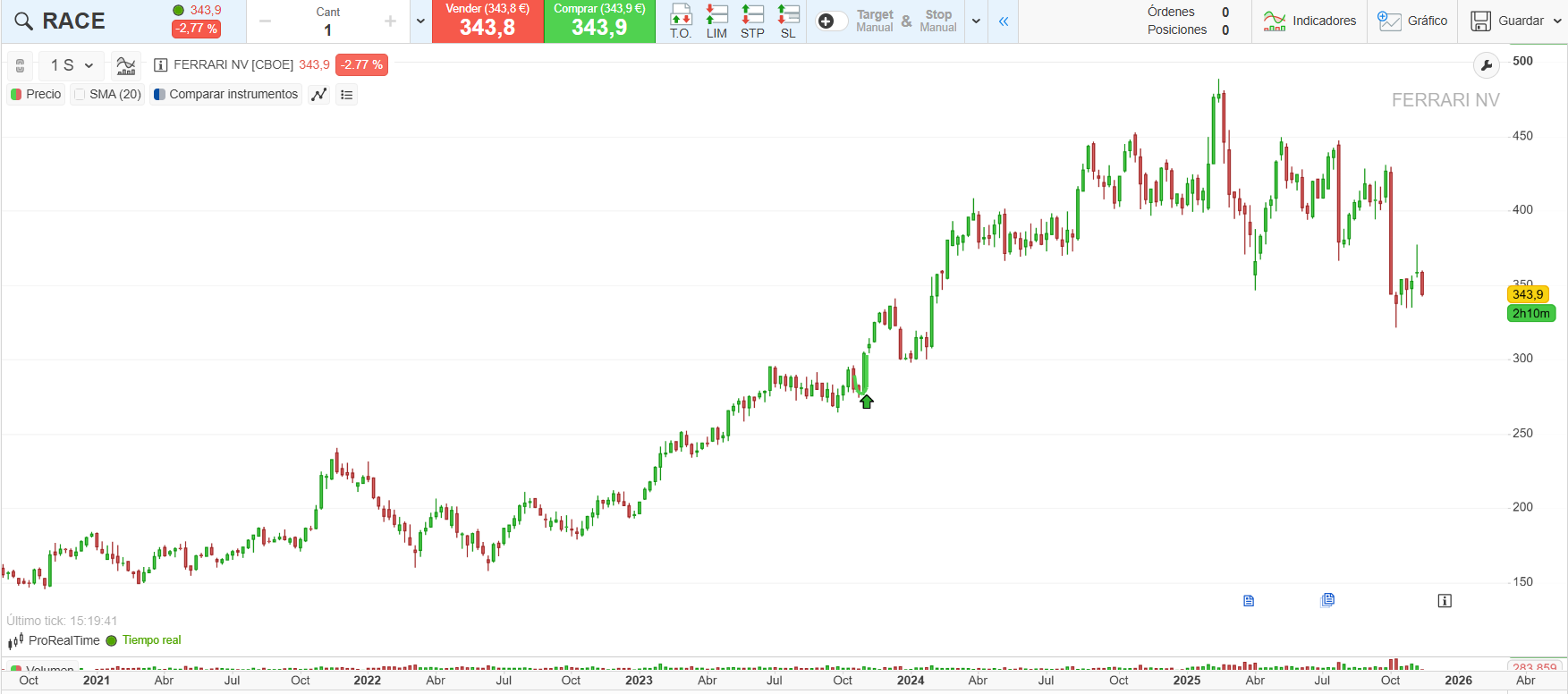Open the chart wrench settings icon
The width and height of the screenshot is (1568, 694).
[x=1486, y=65]
